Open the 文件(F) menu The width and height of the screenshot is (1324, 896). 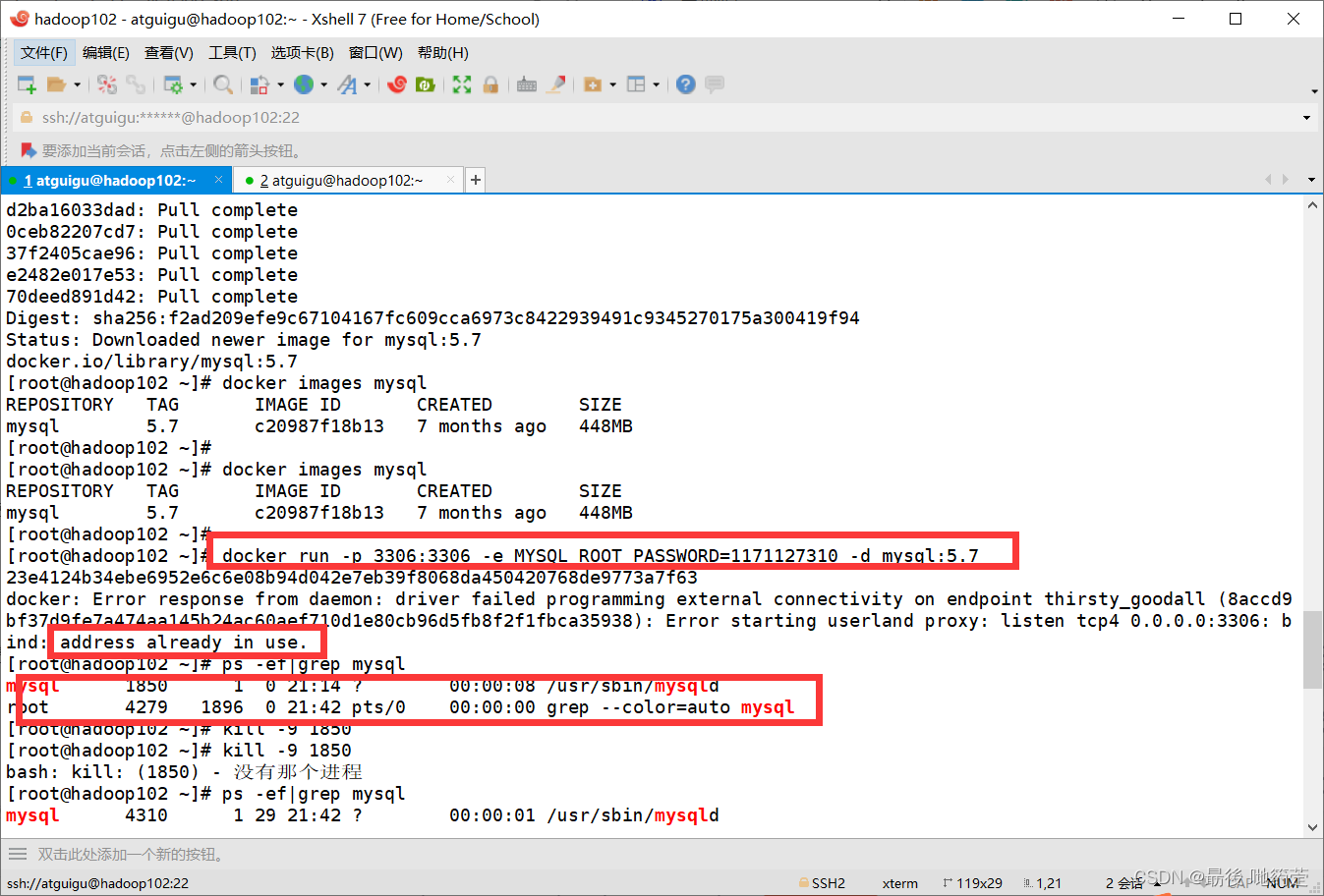(x=44, y=53)
